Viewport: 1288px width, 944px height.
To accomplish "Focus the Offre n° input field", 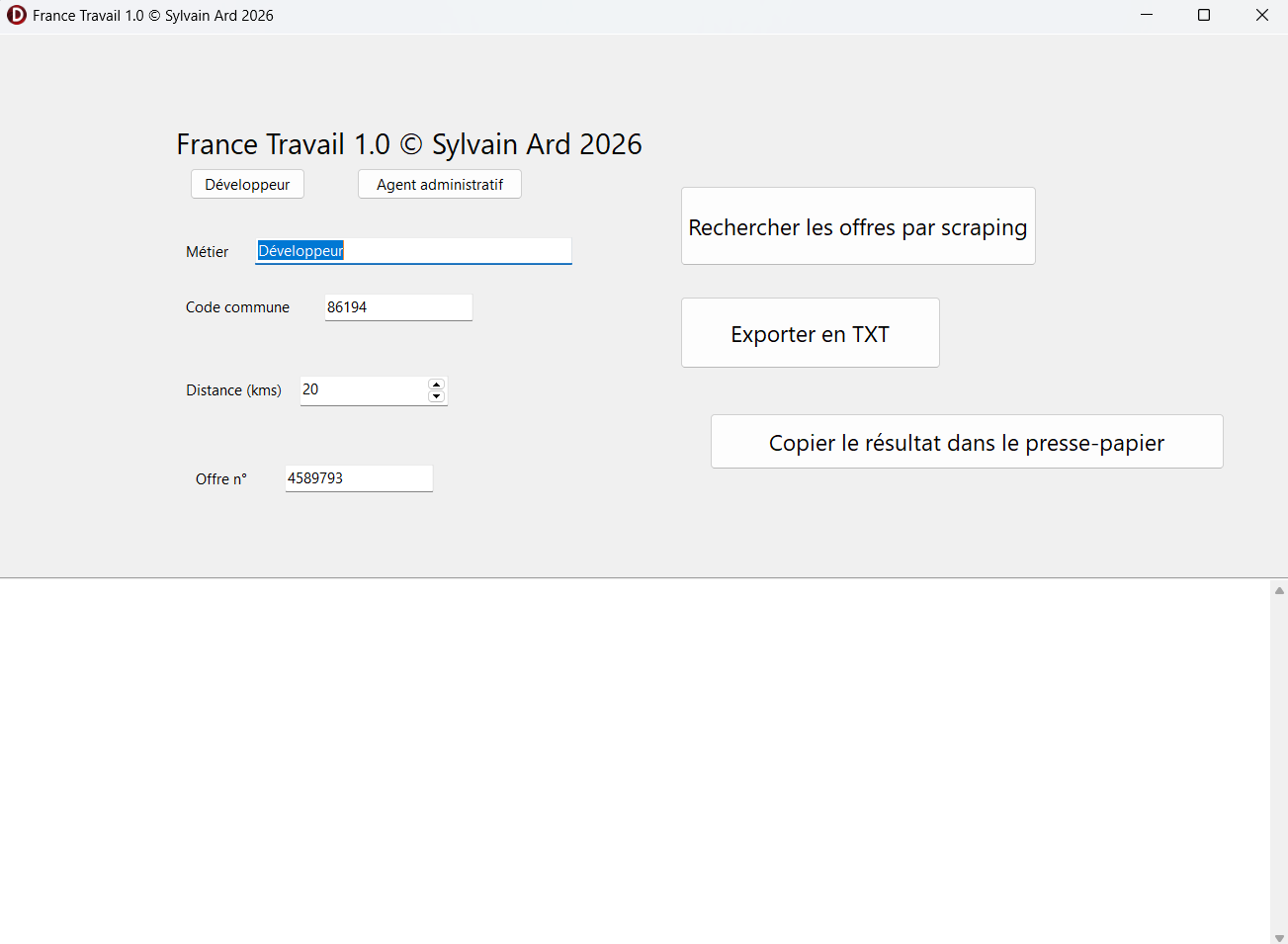I will pos(359,478).
